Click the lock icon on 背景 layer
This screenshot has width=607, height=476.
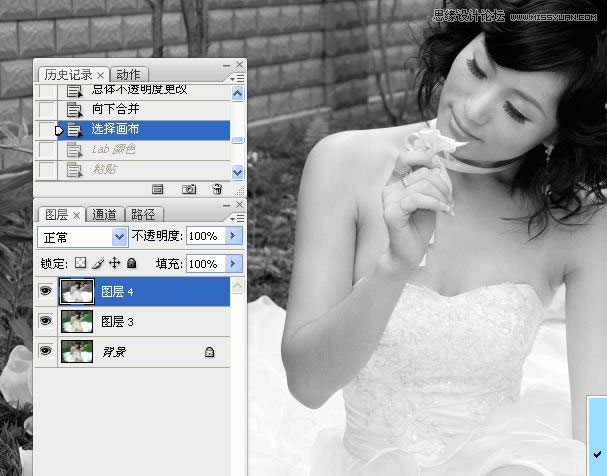tap(209, 352)
